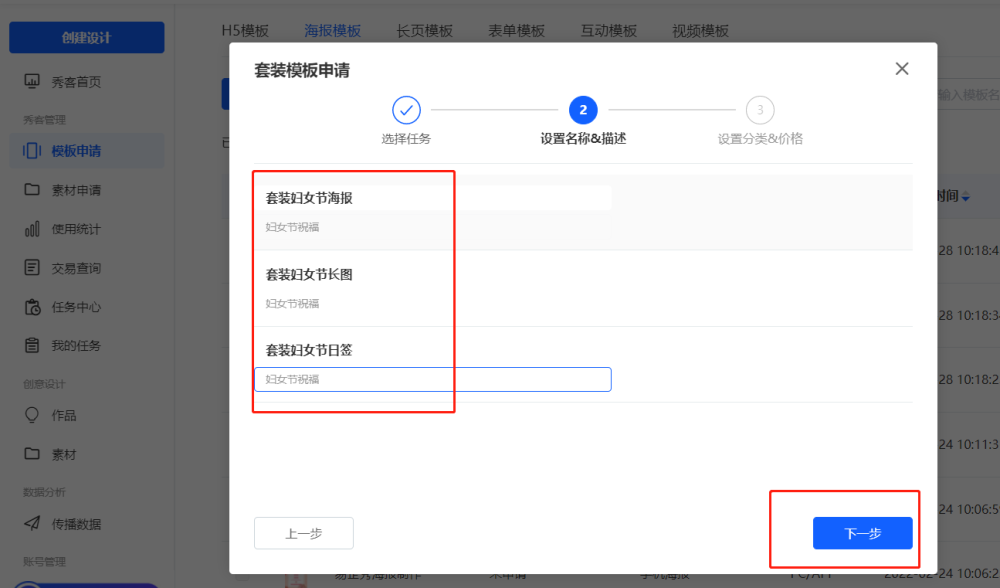Screen dimensions: 1000x588
Task: Click the 作品 lightbulb icon
Action: 32,415
